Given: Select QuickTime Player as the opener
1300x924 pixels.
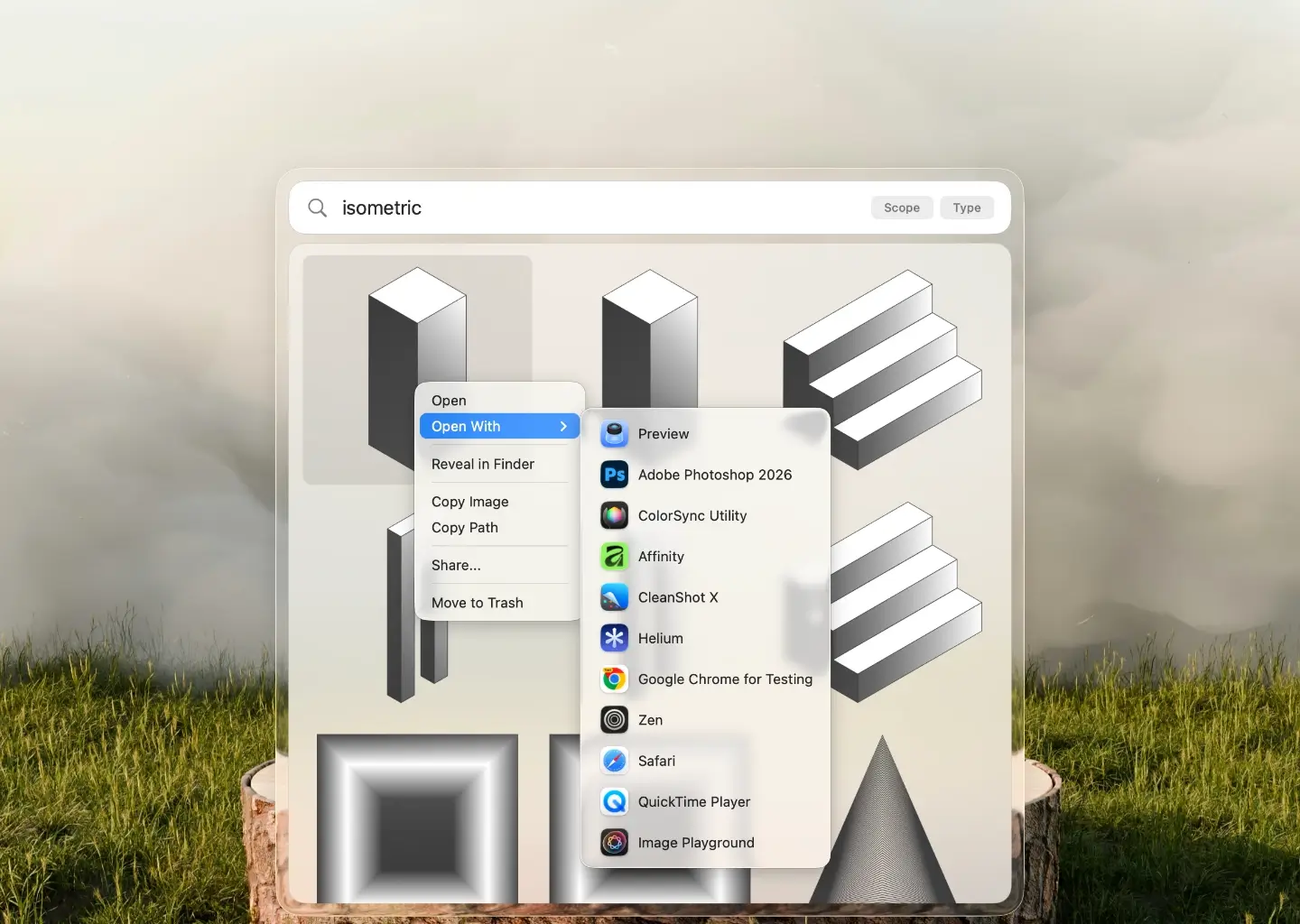Looking at the screenshot, I should coord(693,802).
